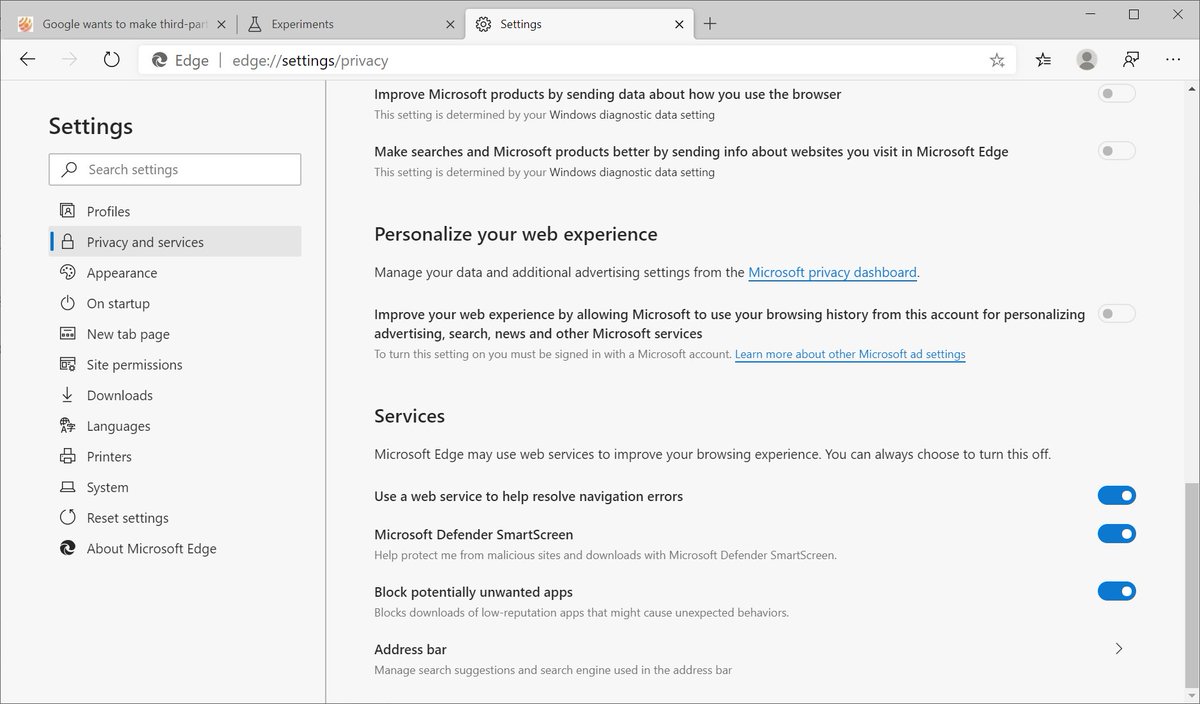Click the Site permissions icon

pyautogui.click(x=68, y=364)
